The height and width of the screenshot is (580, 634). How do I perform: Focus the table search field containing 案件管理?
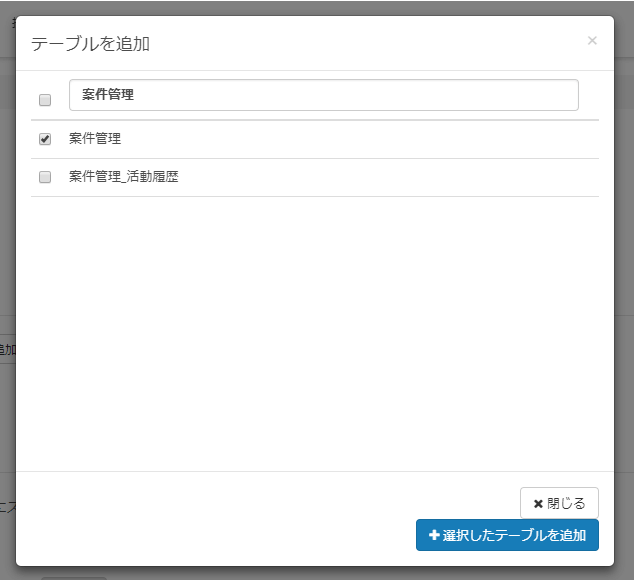[x=323, y=95]
